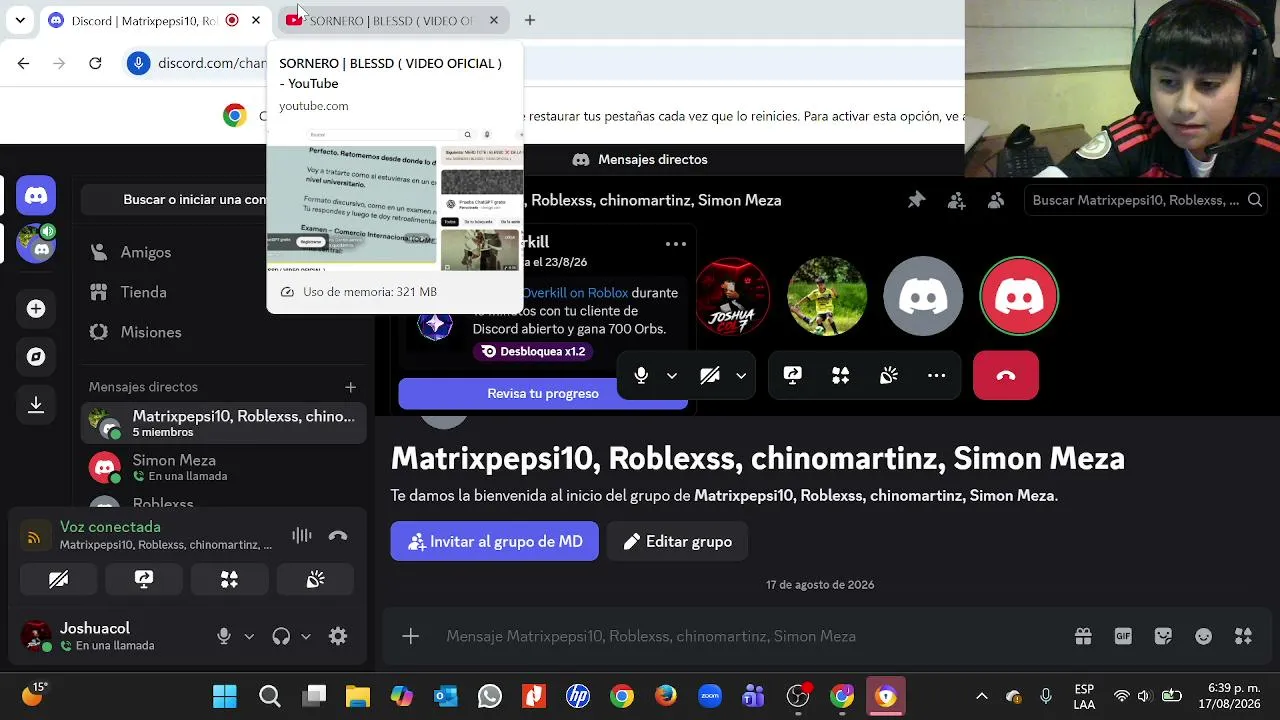Expand microphone options in call controls

pyautogui.click(x=672, y=375)
